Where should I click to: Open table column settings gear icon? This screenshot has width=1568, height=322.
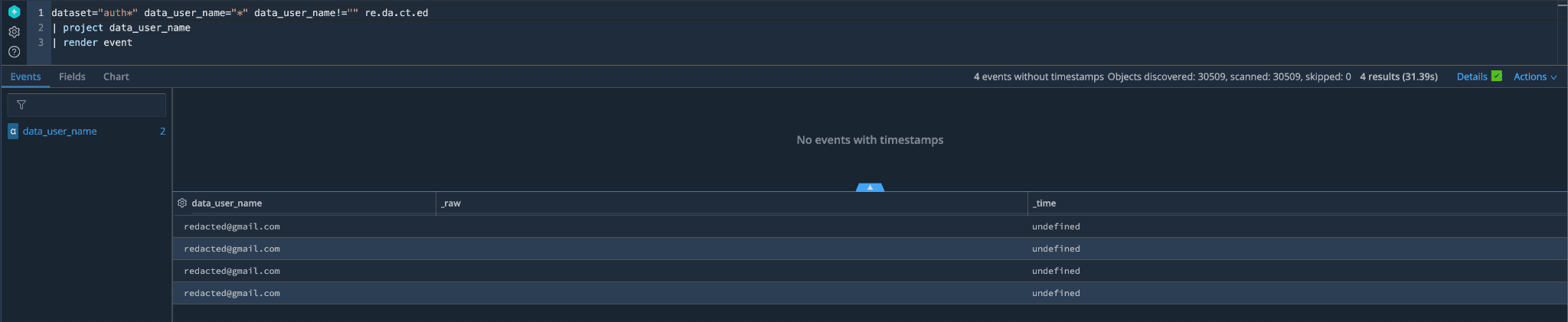[x=182, y=203]
